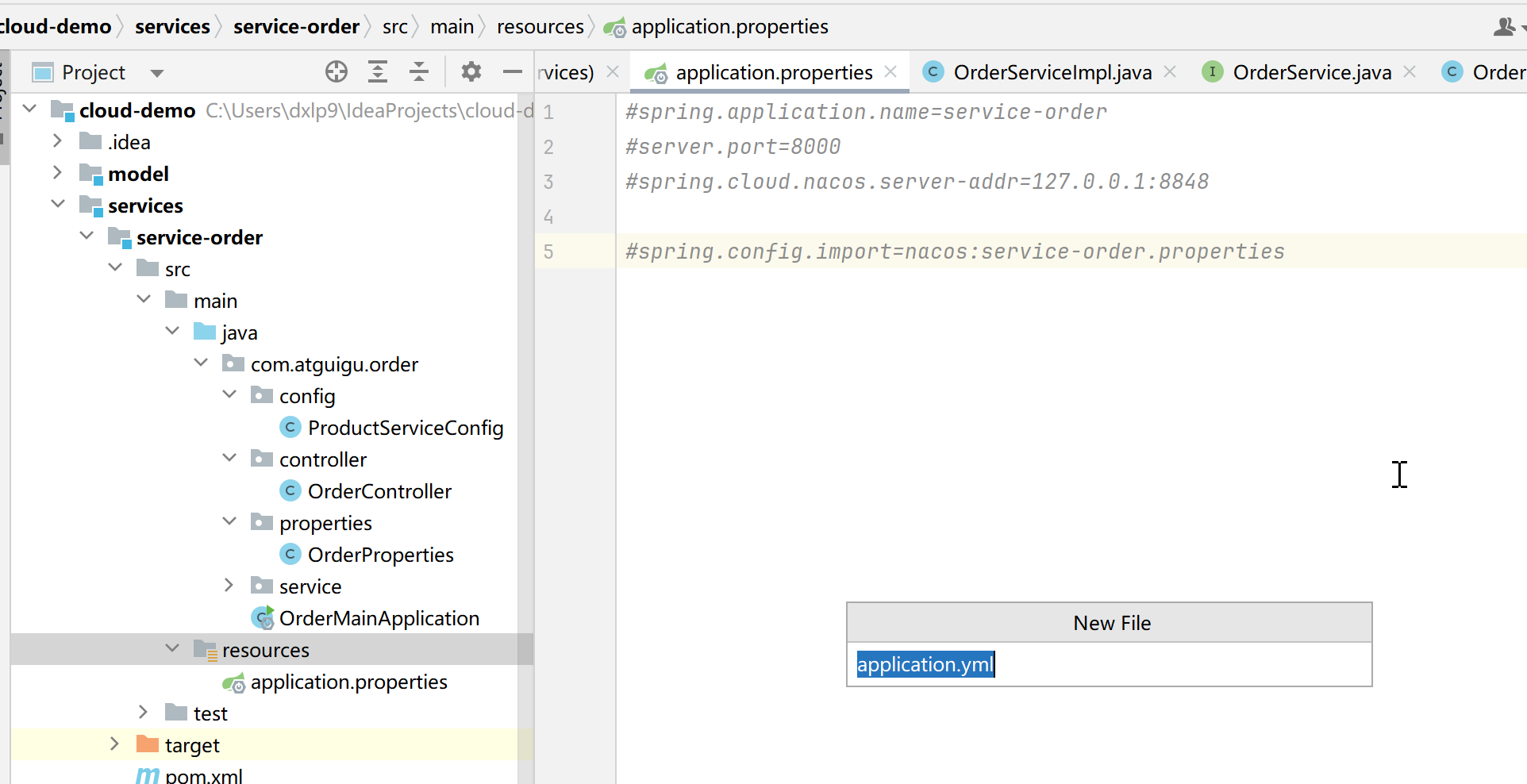Screen dimensions: 1527x784
Task: Click cloud-demo in the breadcrumb
Action: (x=56, y=26)
